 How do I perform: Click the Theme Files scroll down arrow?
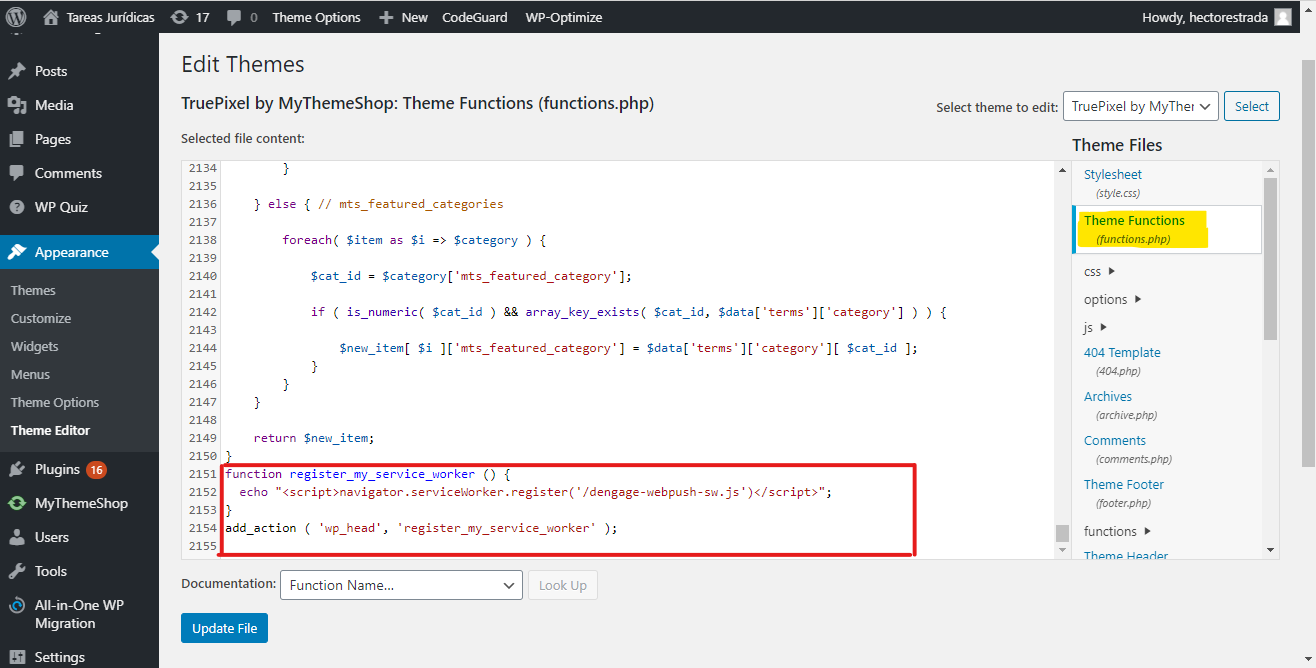[1270, 550]
